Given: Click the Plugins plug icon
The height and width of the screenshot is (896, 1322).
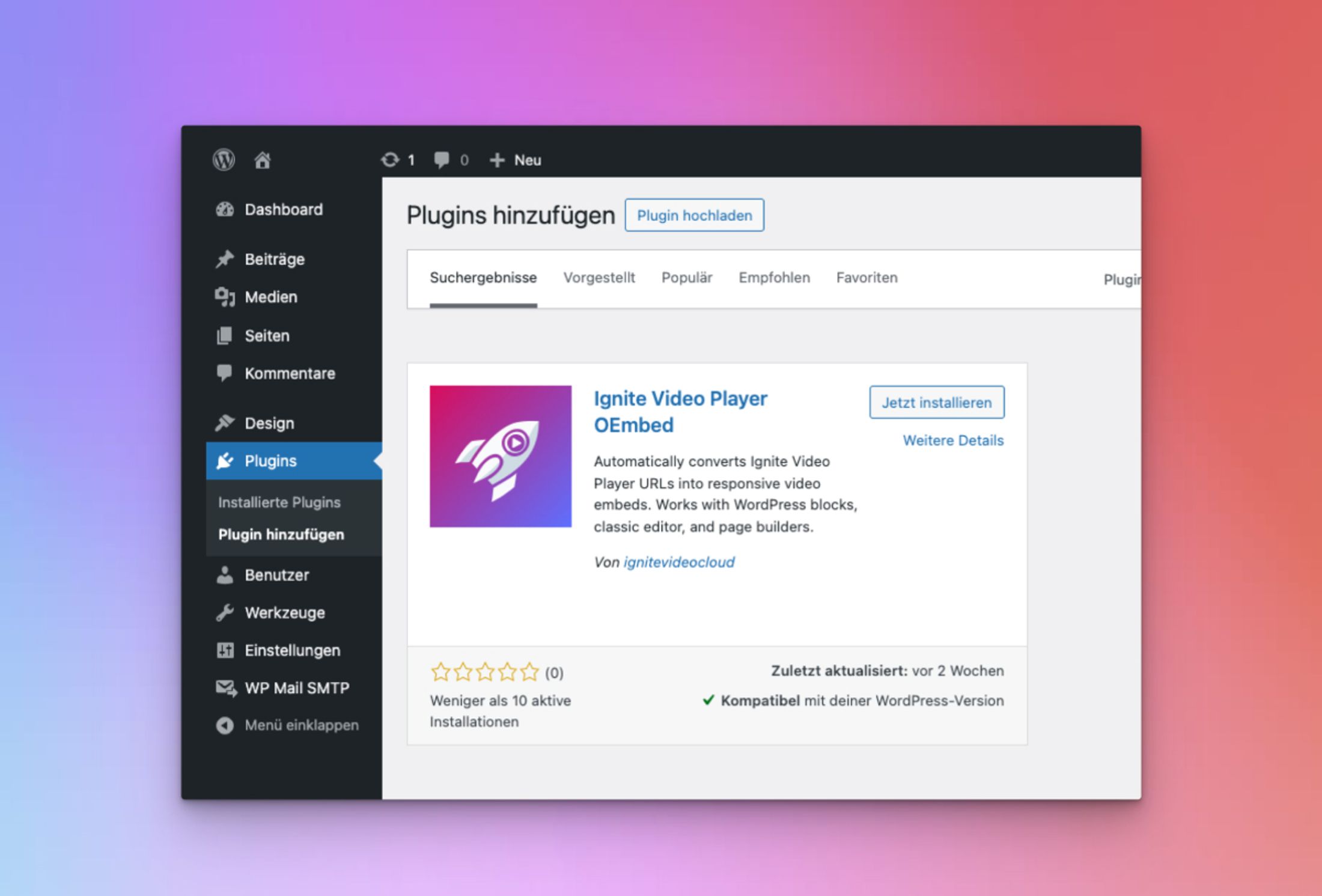Looking at the screenshot, I should click(x=225, y=460).
